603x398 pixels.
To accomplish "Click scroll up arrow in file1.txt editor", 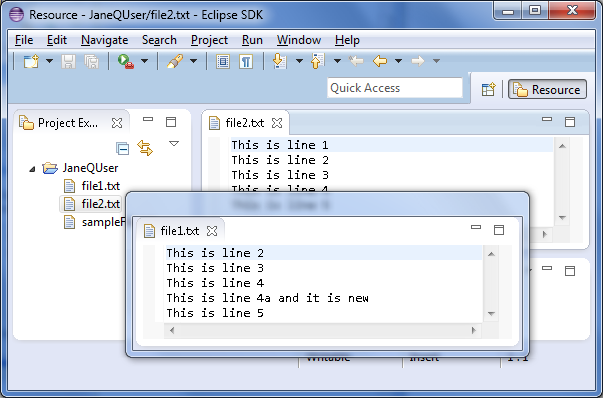I will point(491,254).
